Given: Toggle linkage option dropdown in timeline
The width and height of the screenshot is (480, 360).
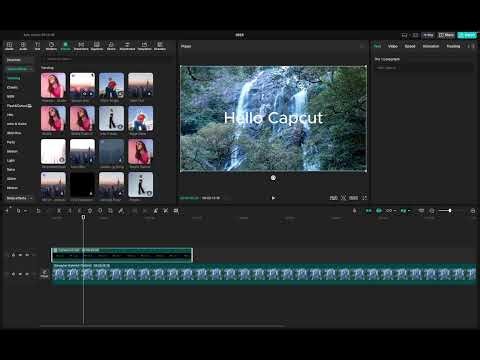Looking at the screenshot, I should tap(390, 211).
